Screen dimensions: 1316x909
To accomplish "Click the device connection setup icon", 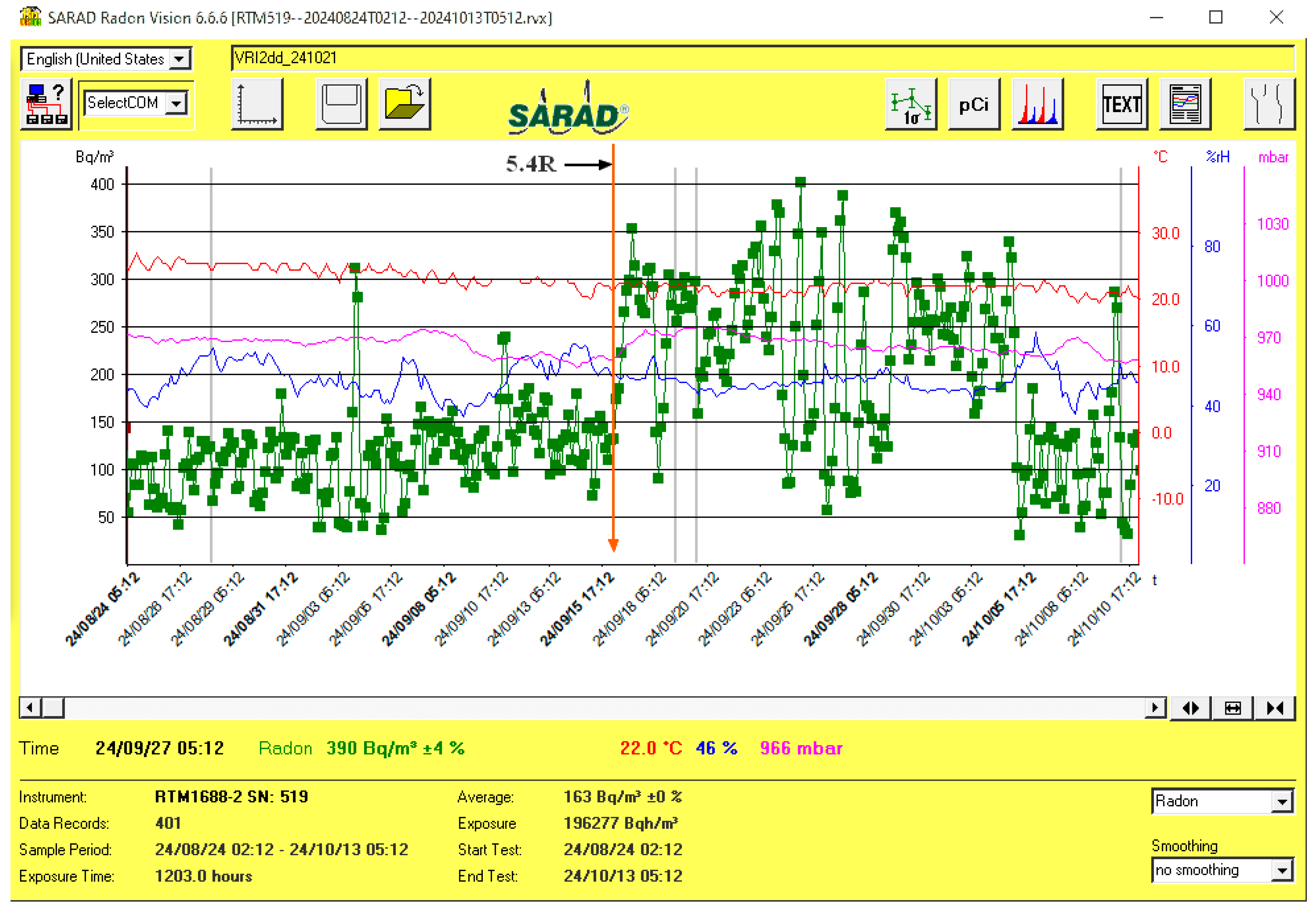I will tap(46, 104).
